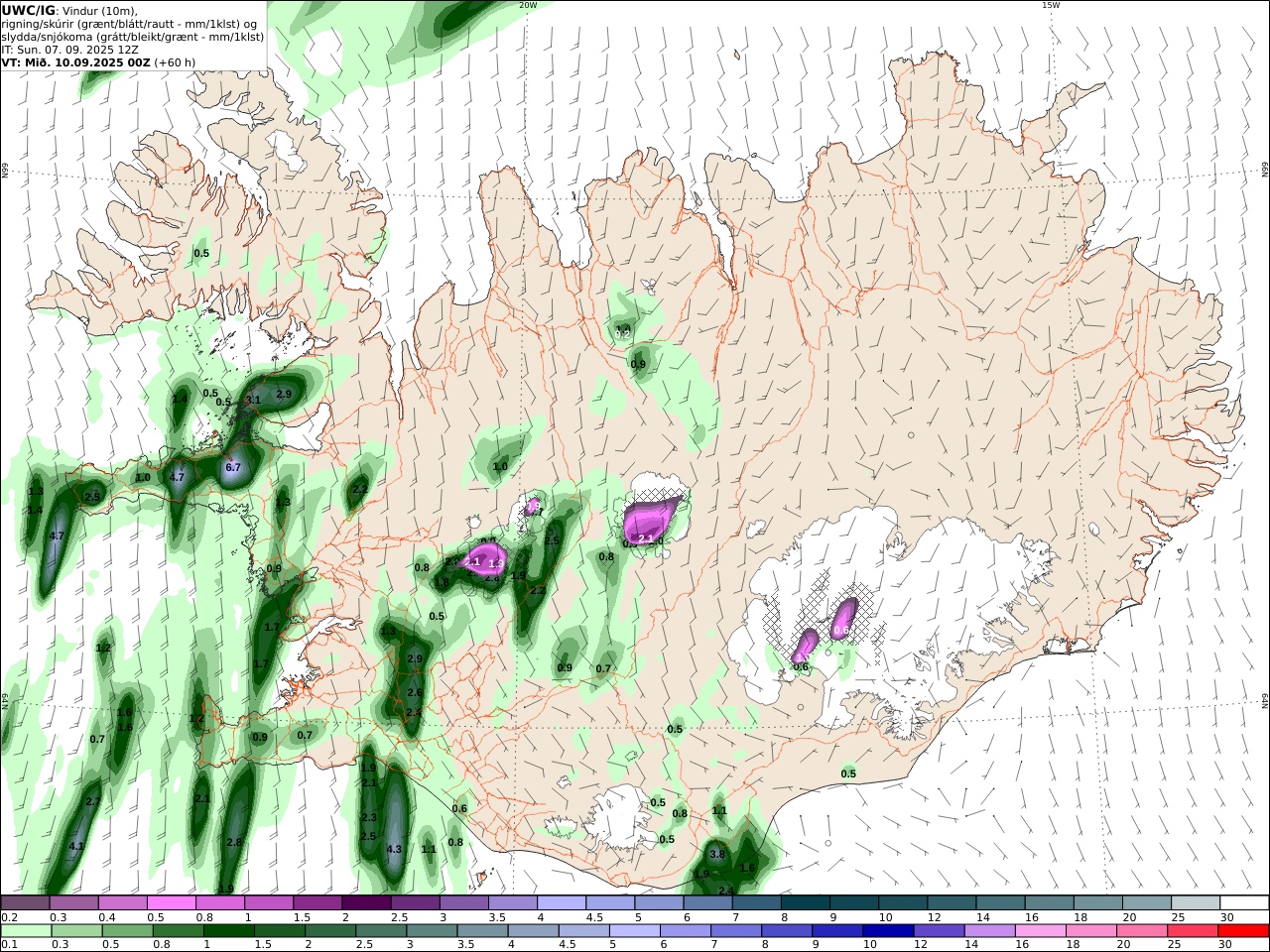Click the 2.7 value label
Screen dimensions: 1270x952
click(x=93, y=801)
